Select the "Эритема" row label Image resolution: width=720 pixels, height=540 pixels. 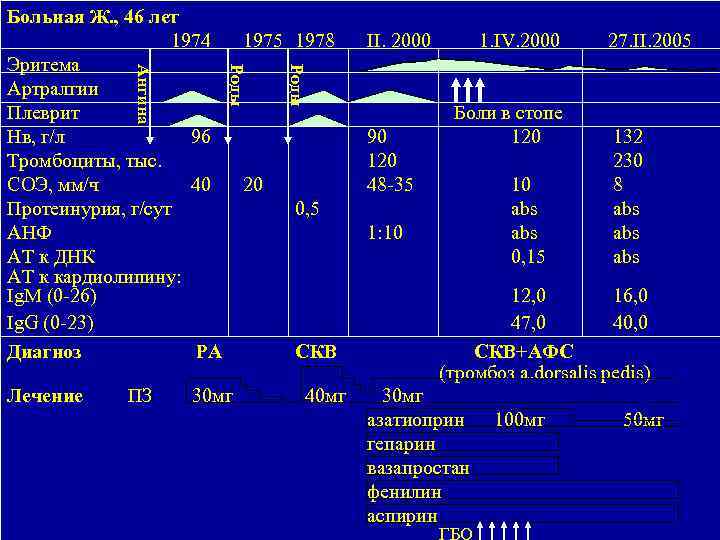[43, 65]
